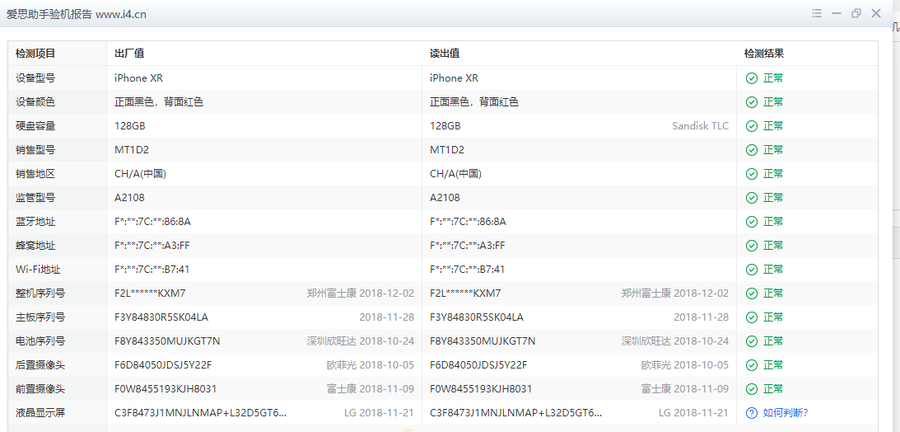Viewport: 900px width, 432px height.
Task: Click iPhone XR in the 出厂值 column
Action: (138, 78)
